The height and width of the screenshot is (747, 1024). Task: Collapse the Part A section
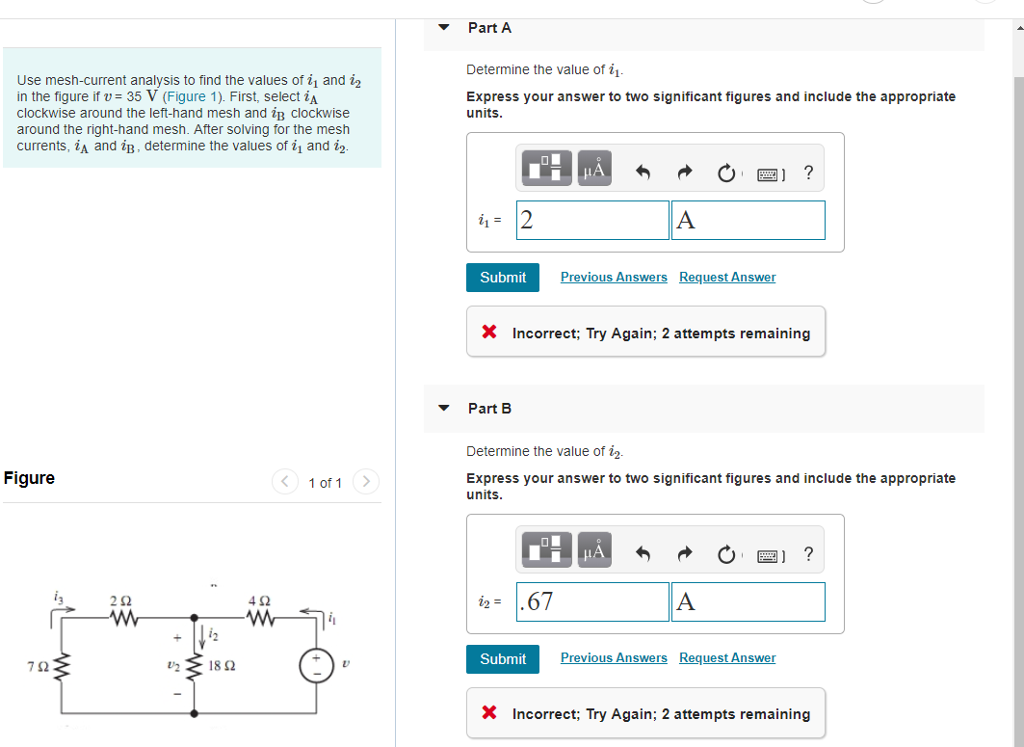[x=443, y=28]
